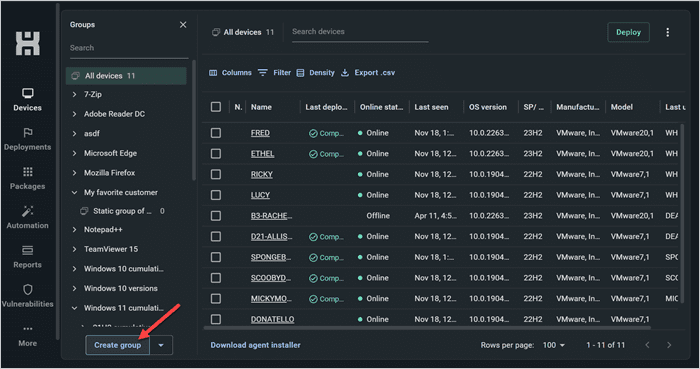Open the Deployments section
The width and height of the screenshot is (700, 369).
click(x=27, y=139)
